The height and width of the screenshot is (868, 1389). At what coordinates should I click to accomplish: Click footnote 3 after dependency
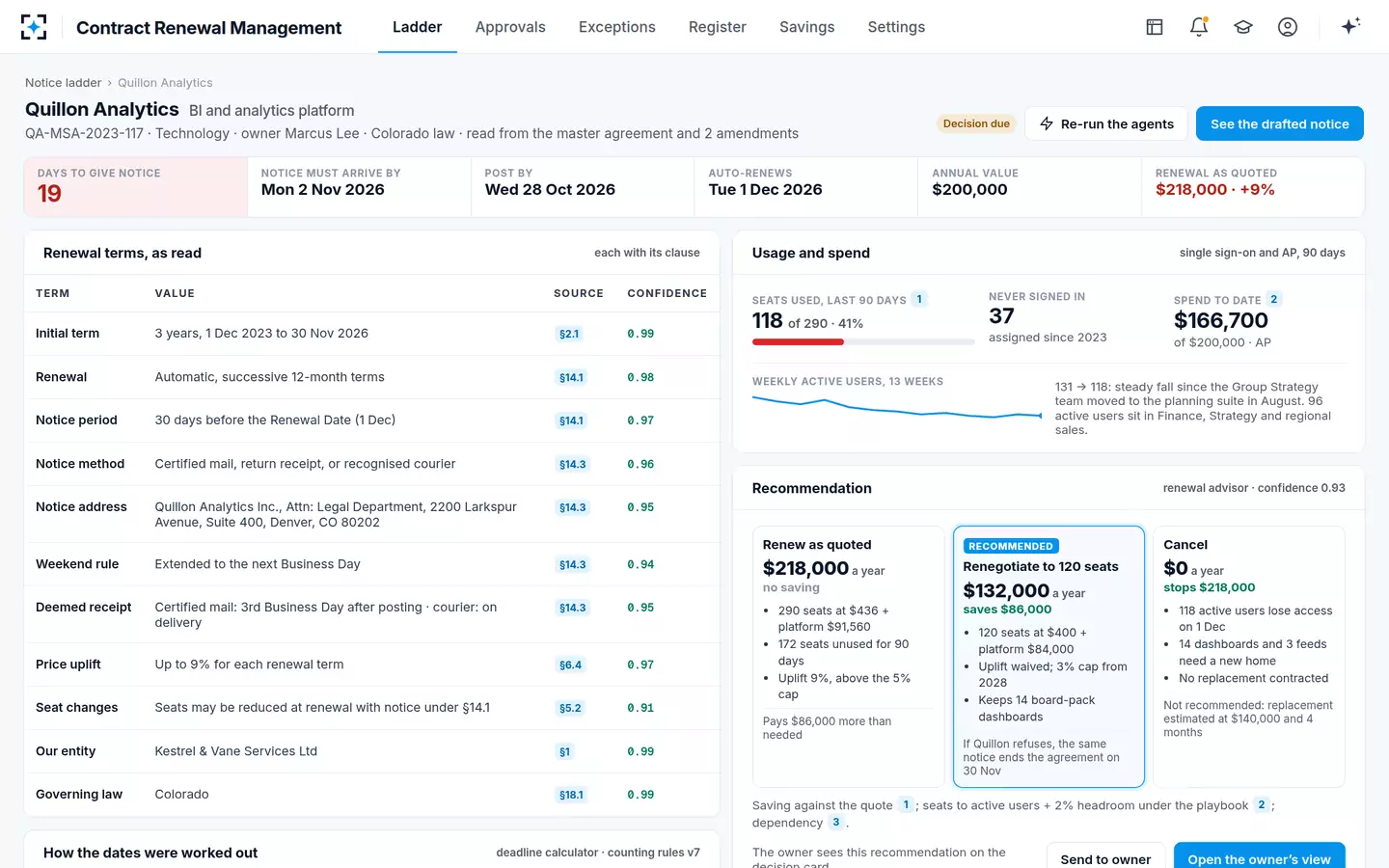836,822
